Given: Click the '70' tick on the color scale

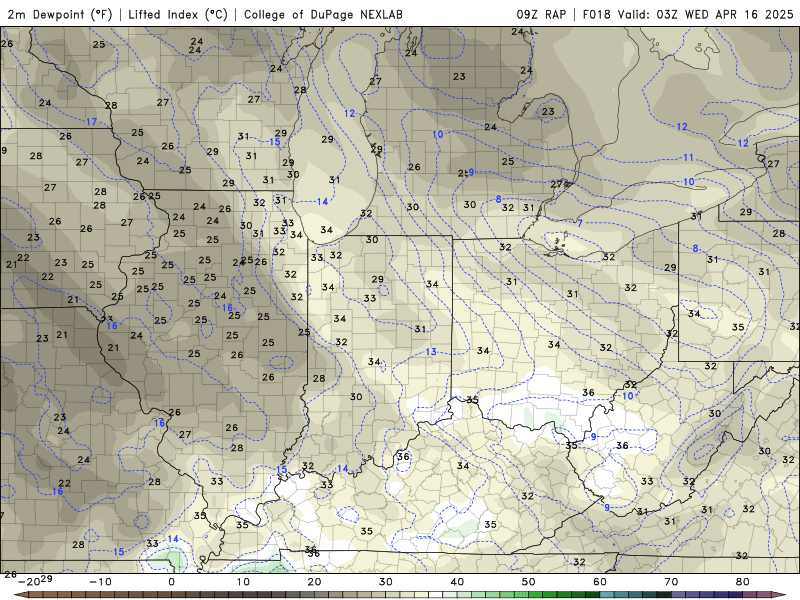Looking at the screenshot, I should 671,582.
